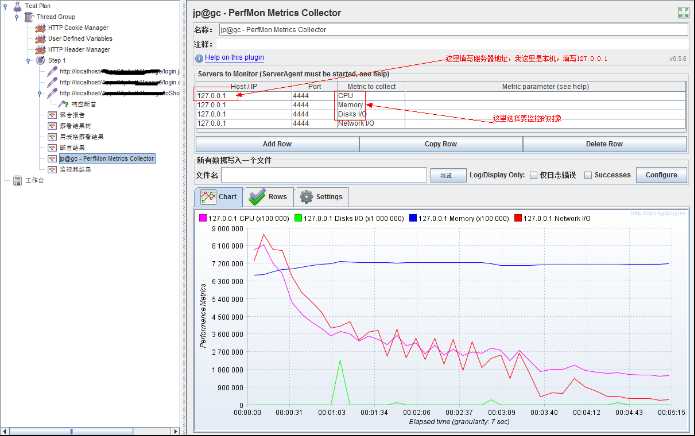Click the HTTP Header Manager icon
This screenshot has height=436, width=695.
click(x=40, y=50)
